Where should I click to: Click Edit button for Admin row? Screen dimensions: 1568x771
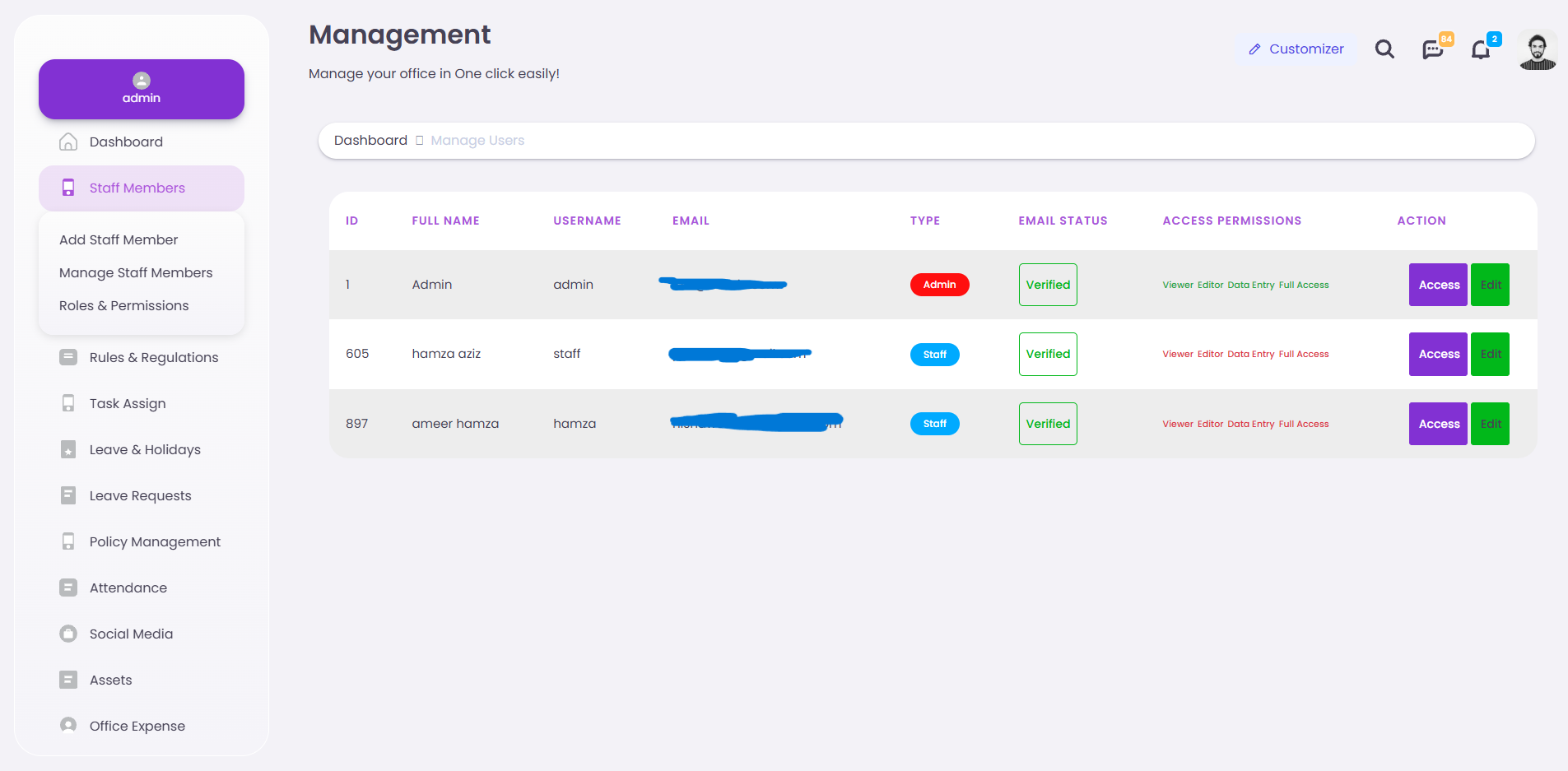(x=1491, y=285)
